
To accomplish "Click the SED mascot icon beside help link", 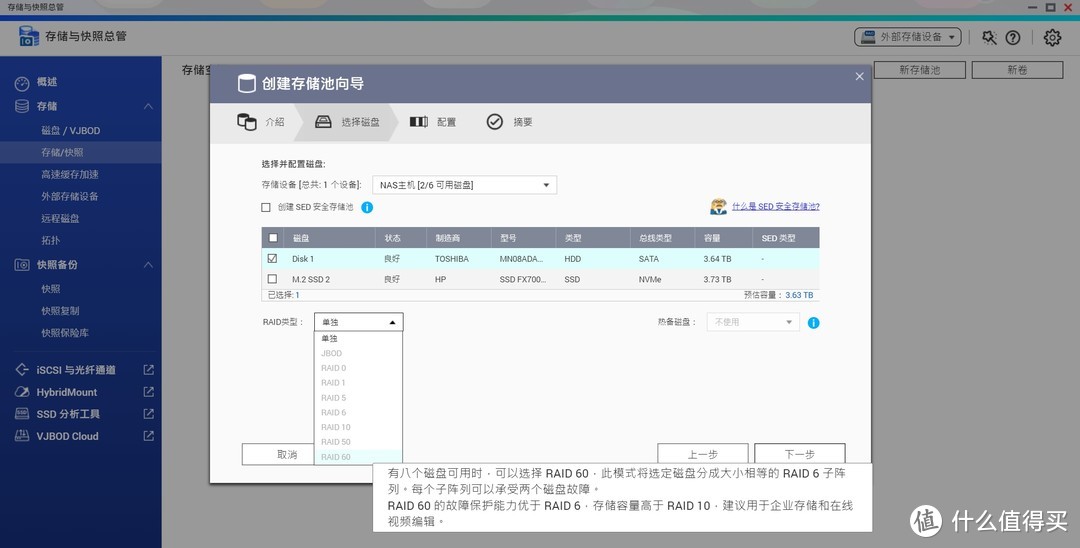I will pos(718,207).
